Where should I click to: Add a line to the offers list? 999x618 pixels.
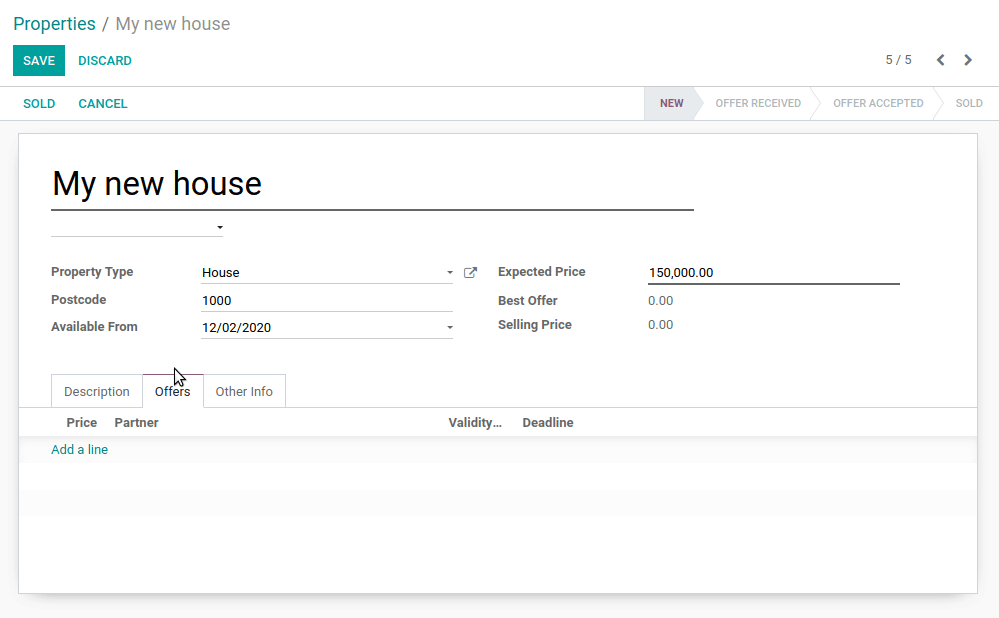point(79,449)
